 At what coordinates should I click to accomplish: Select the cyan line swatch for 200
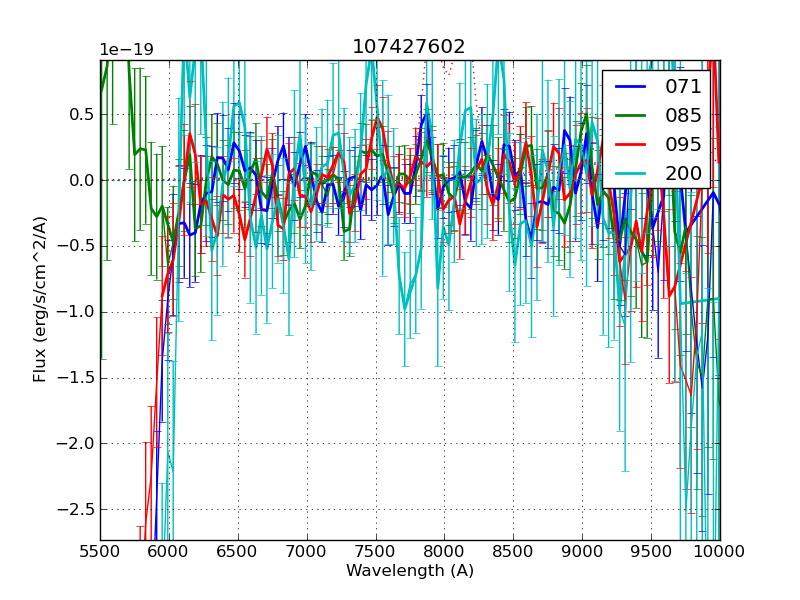click(630, 172)
